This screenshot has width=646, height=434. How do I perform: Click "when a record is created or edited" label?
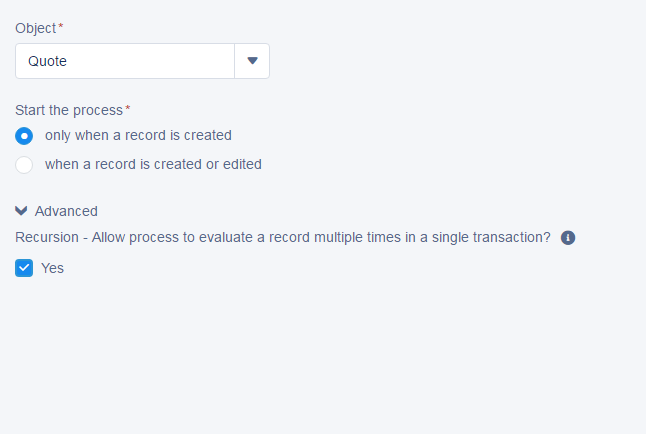click(153, 164)
